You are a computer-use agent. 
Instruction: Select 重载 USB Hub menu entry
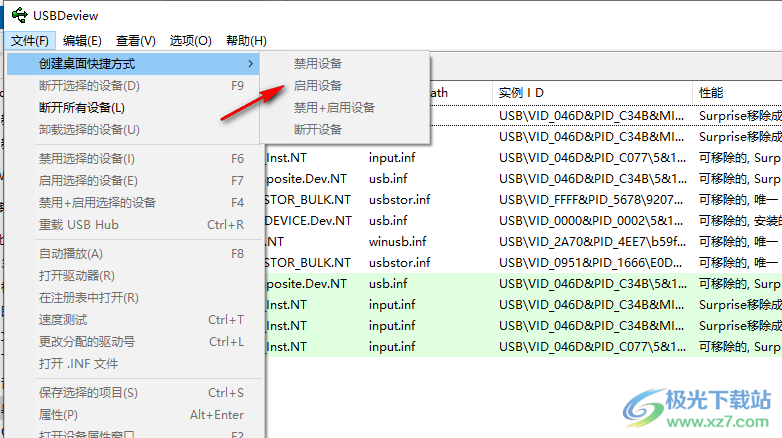133,224
